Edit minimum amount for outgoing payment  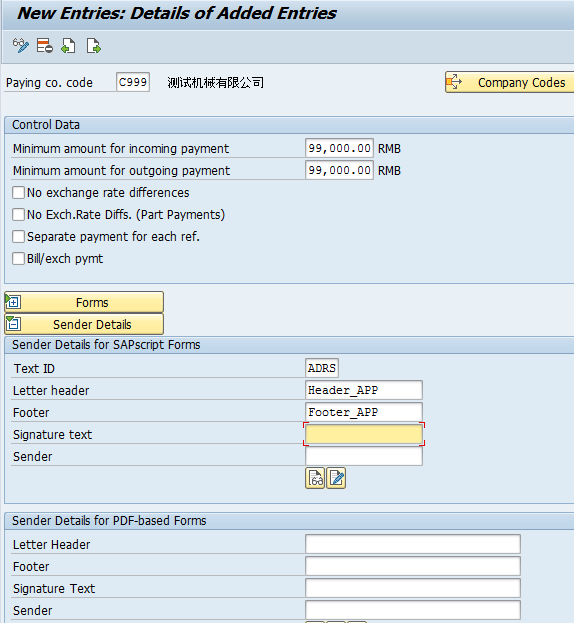[339, 170]
